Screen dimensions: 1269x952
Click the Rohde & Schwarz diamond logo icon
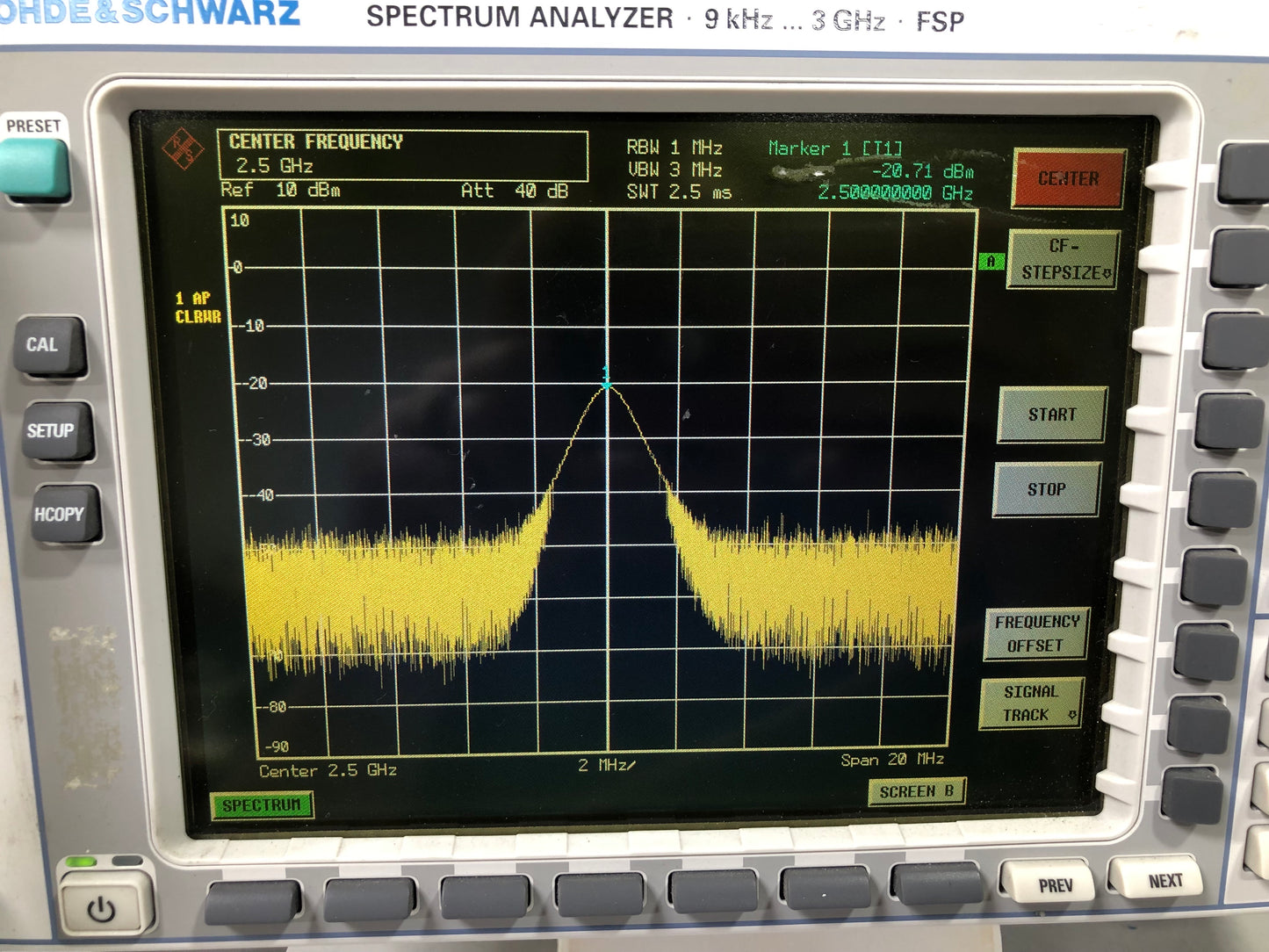tap(183, 151)
